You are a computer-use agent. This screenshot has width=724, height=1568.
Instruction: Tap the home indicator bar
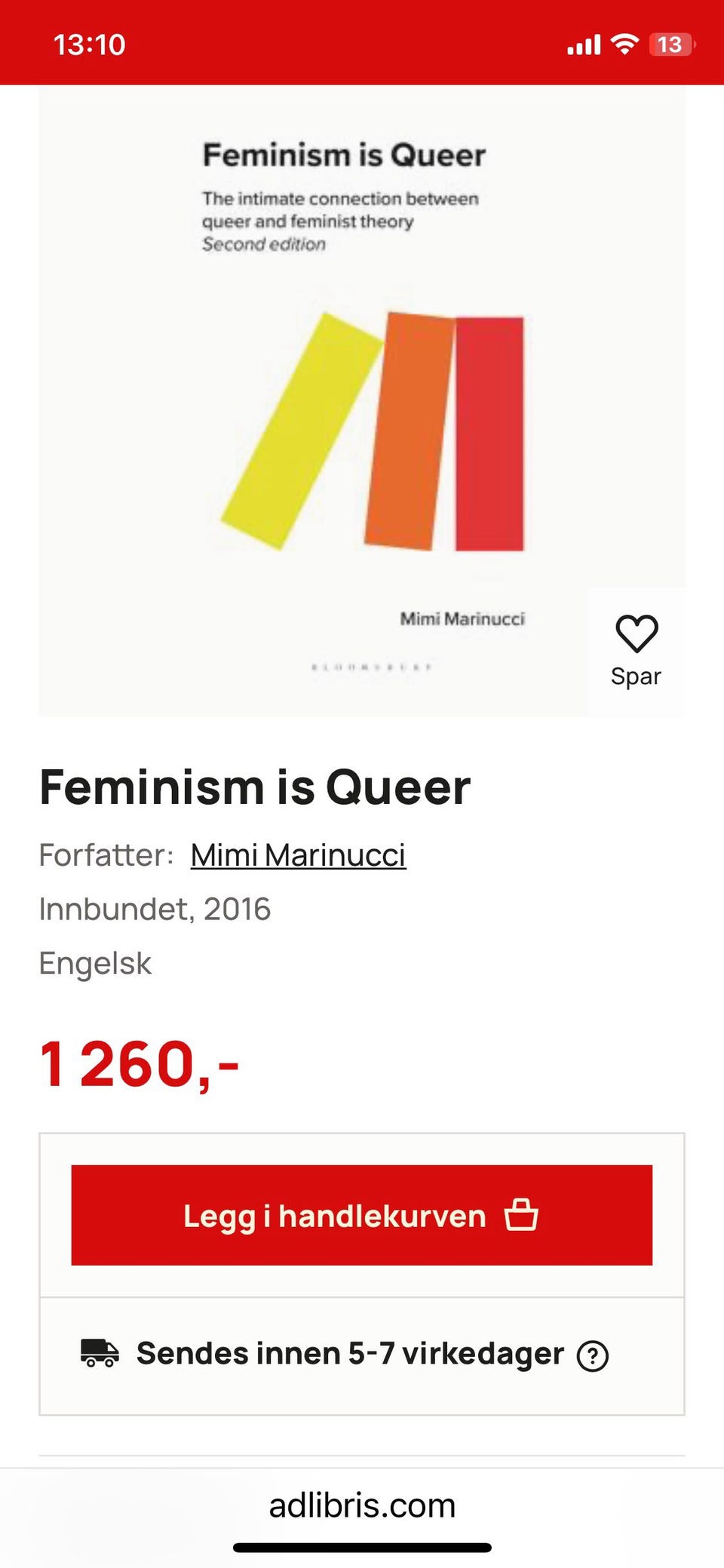tap(362, 1548)
